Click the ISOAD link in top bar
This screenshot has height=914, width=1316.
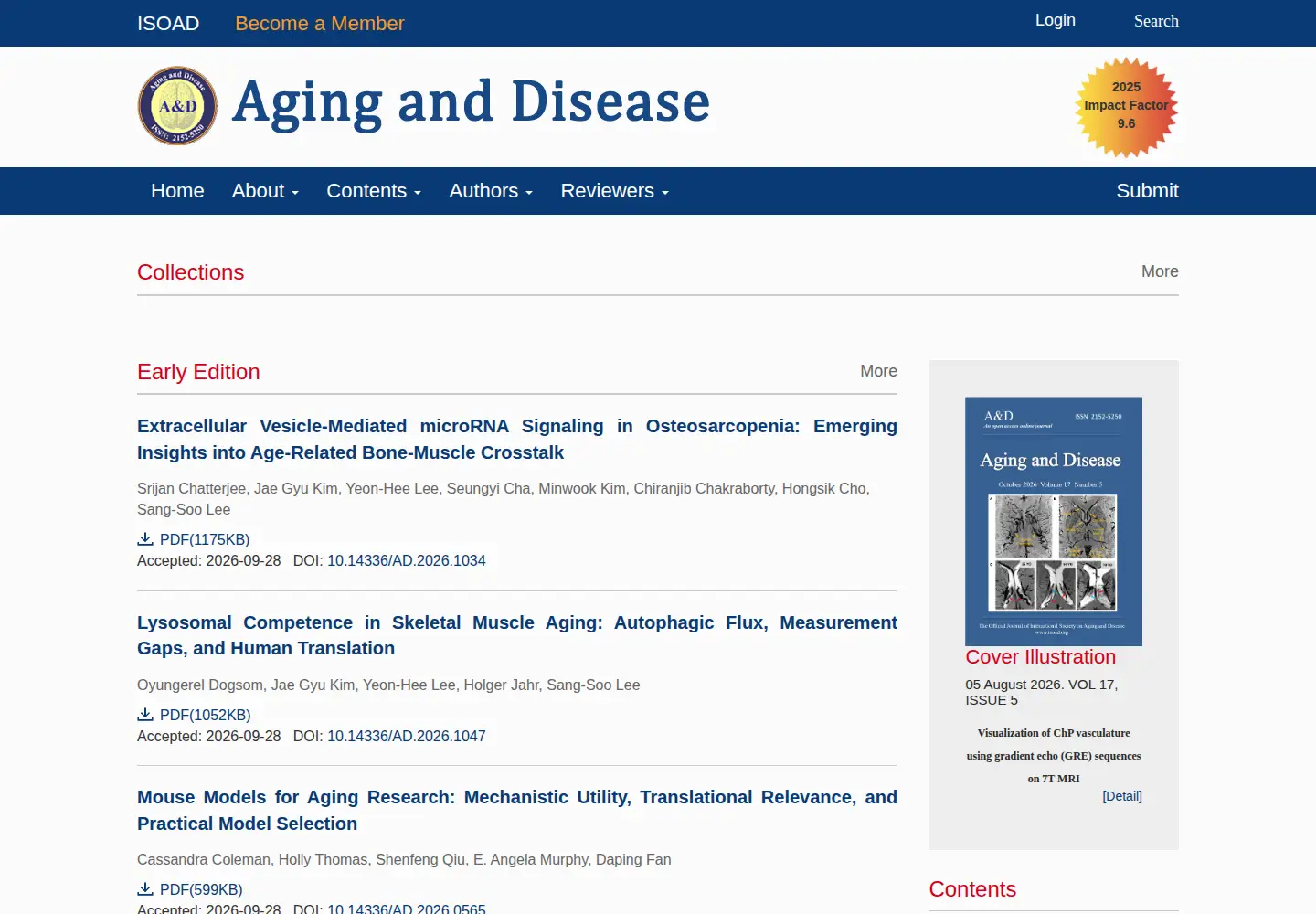(168, 24)
